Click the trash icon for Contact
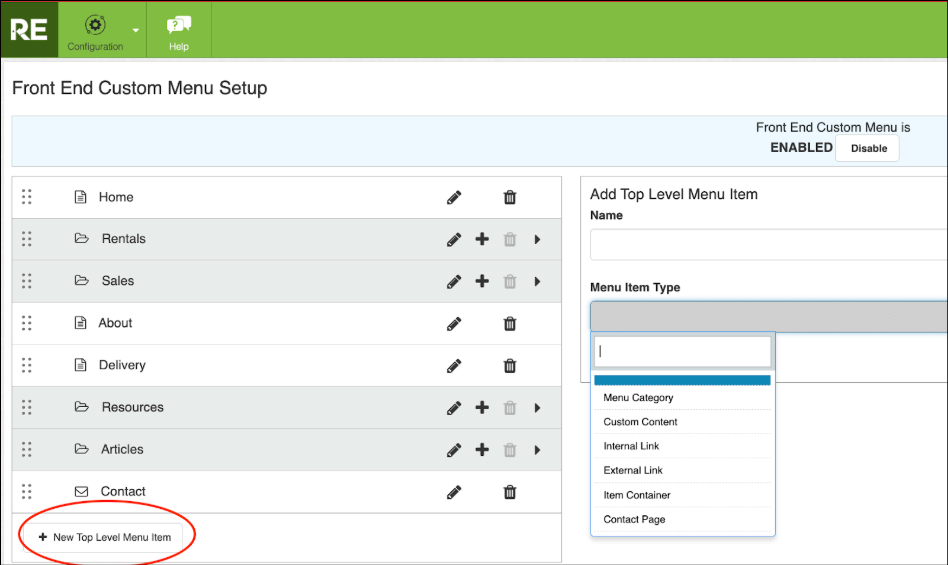Viewport: 948px width, 565px height. (x=510, y=492)
